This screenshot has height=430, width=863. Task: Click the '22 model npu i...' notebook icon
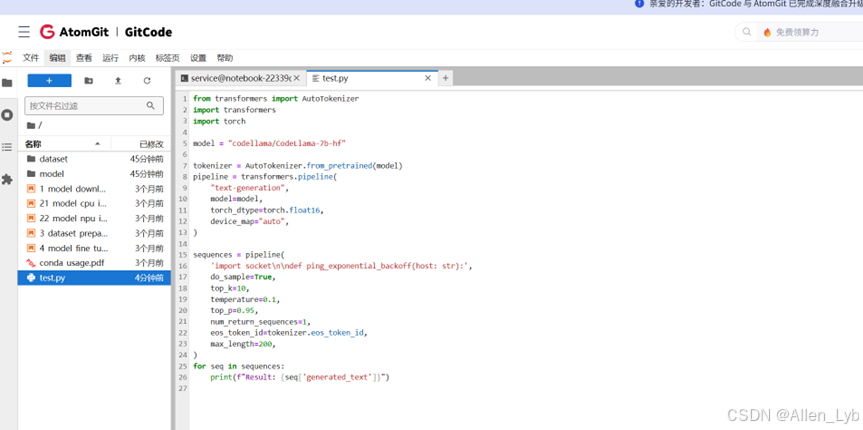31,219
